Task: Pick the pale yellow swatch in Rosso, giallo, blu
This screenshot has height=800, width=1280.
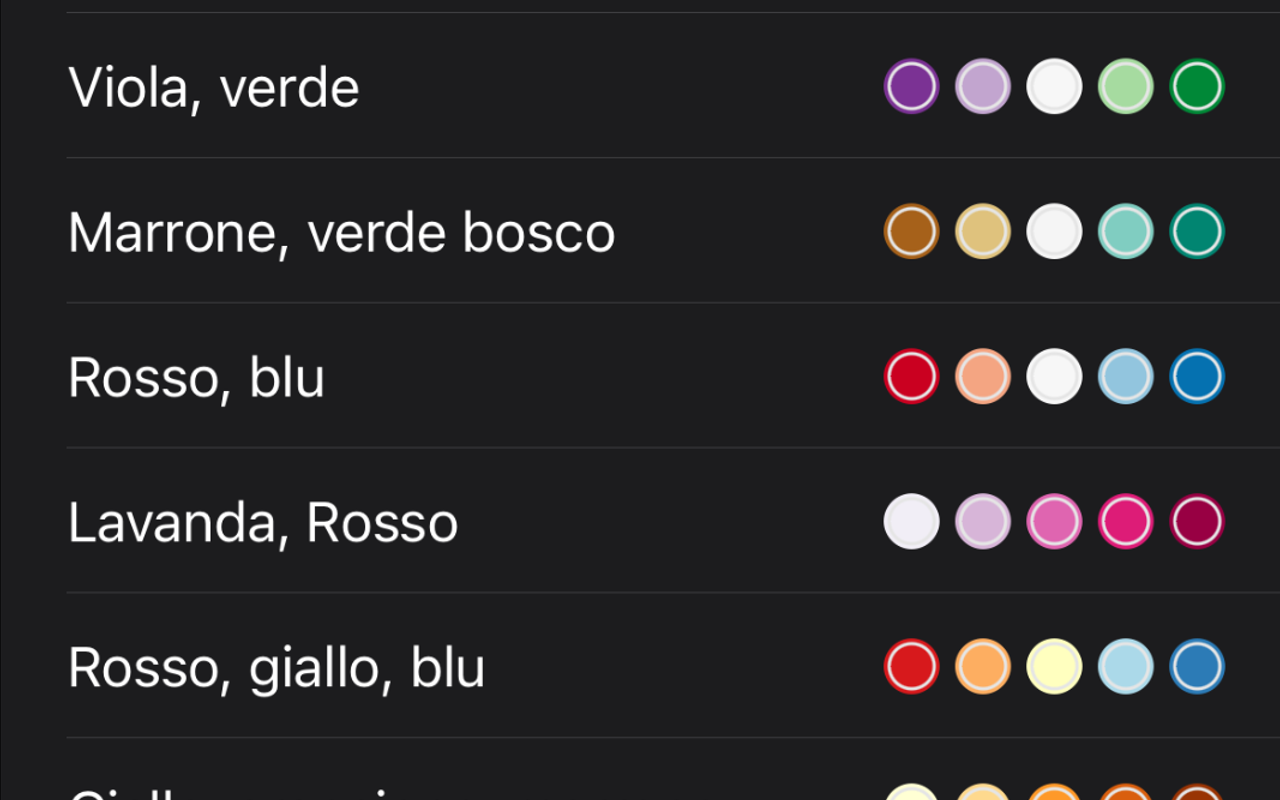Action: point(1053,667)
